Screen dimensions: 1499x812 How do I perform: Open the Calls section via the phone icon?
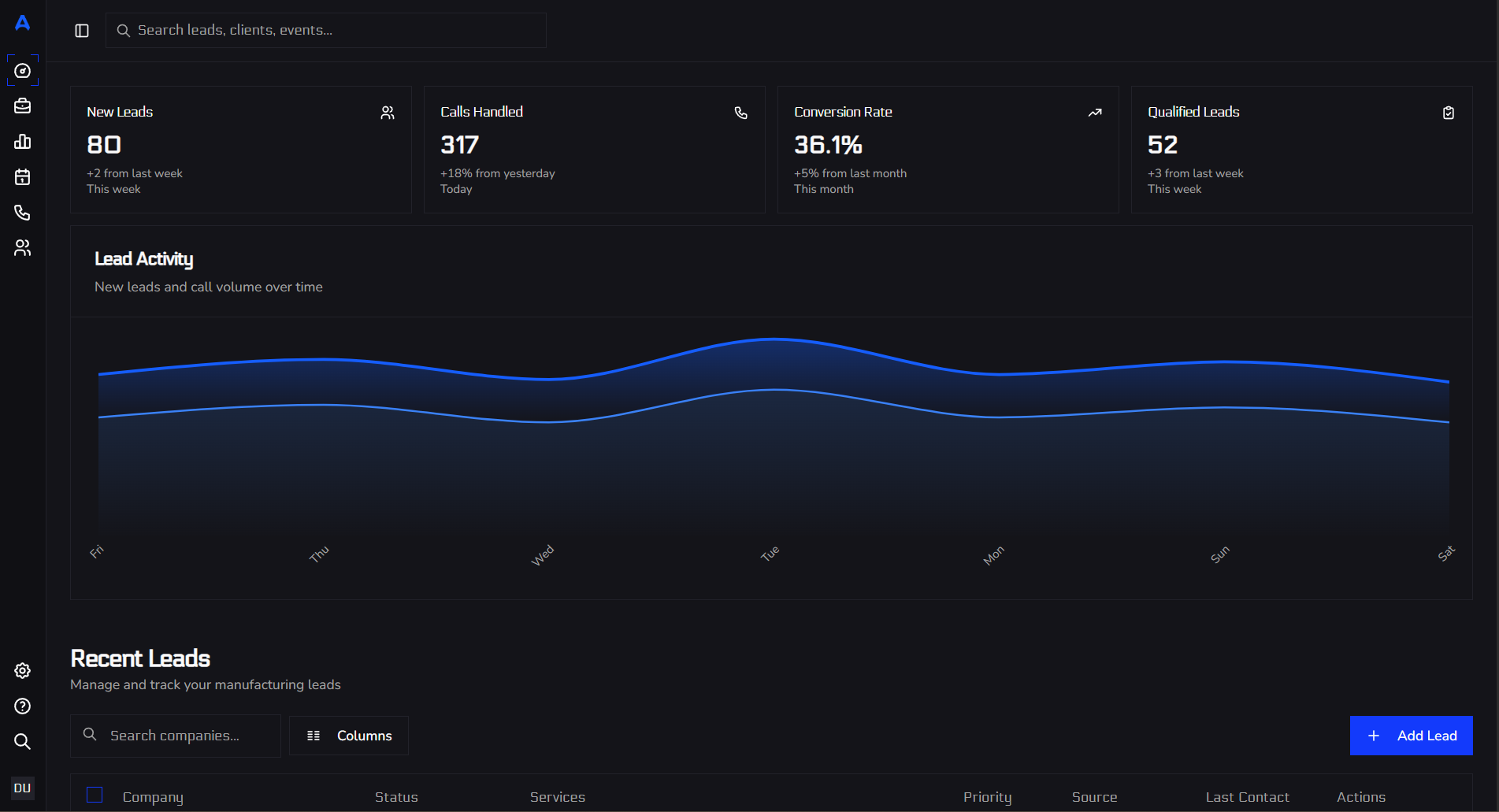point(23,212)
